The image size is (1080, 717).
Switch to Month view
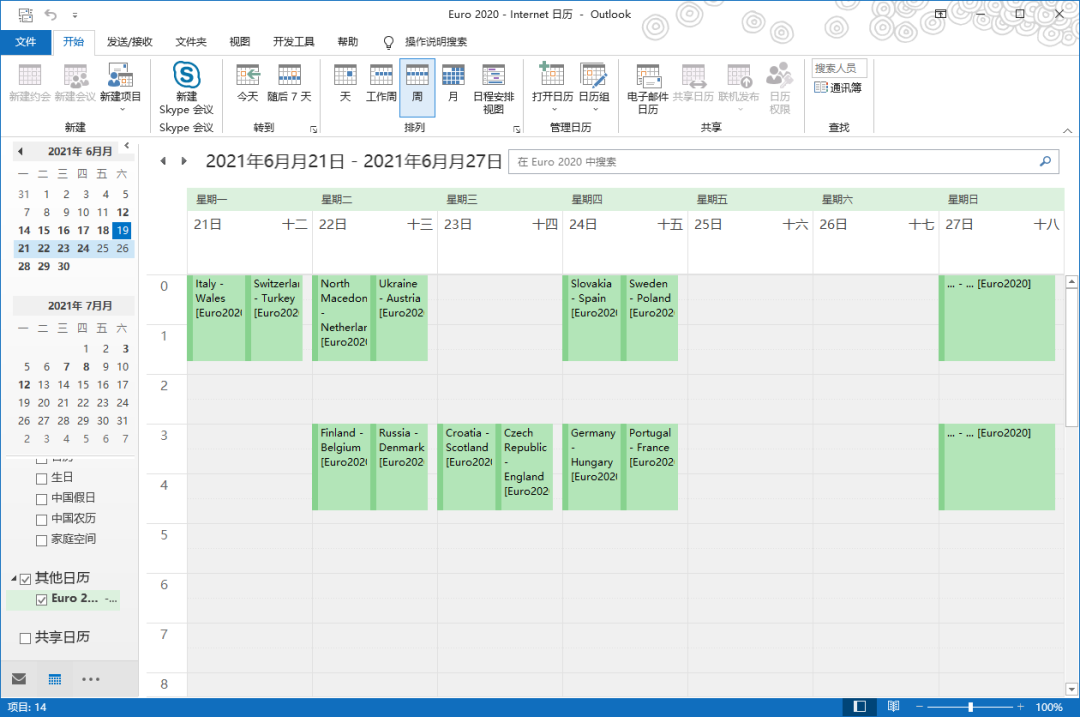point(453,83)
